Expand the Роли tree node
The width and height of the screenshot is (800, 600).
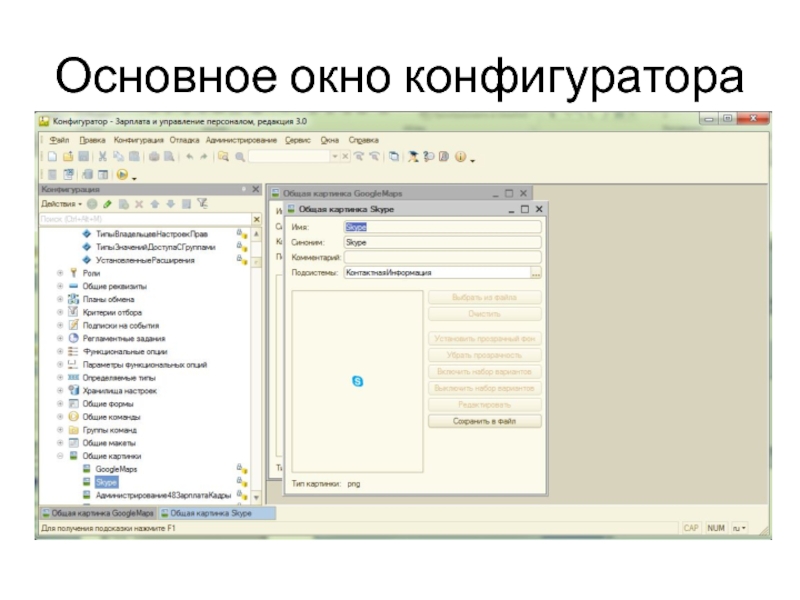(x=60, y=273)
